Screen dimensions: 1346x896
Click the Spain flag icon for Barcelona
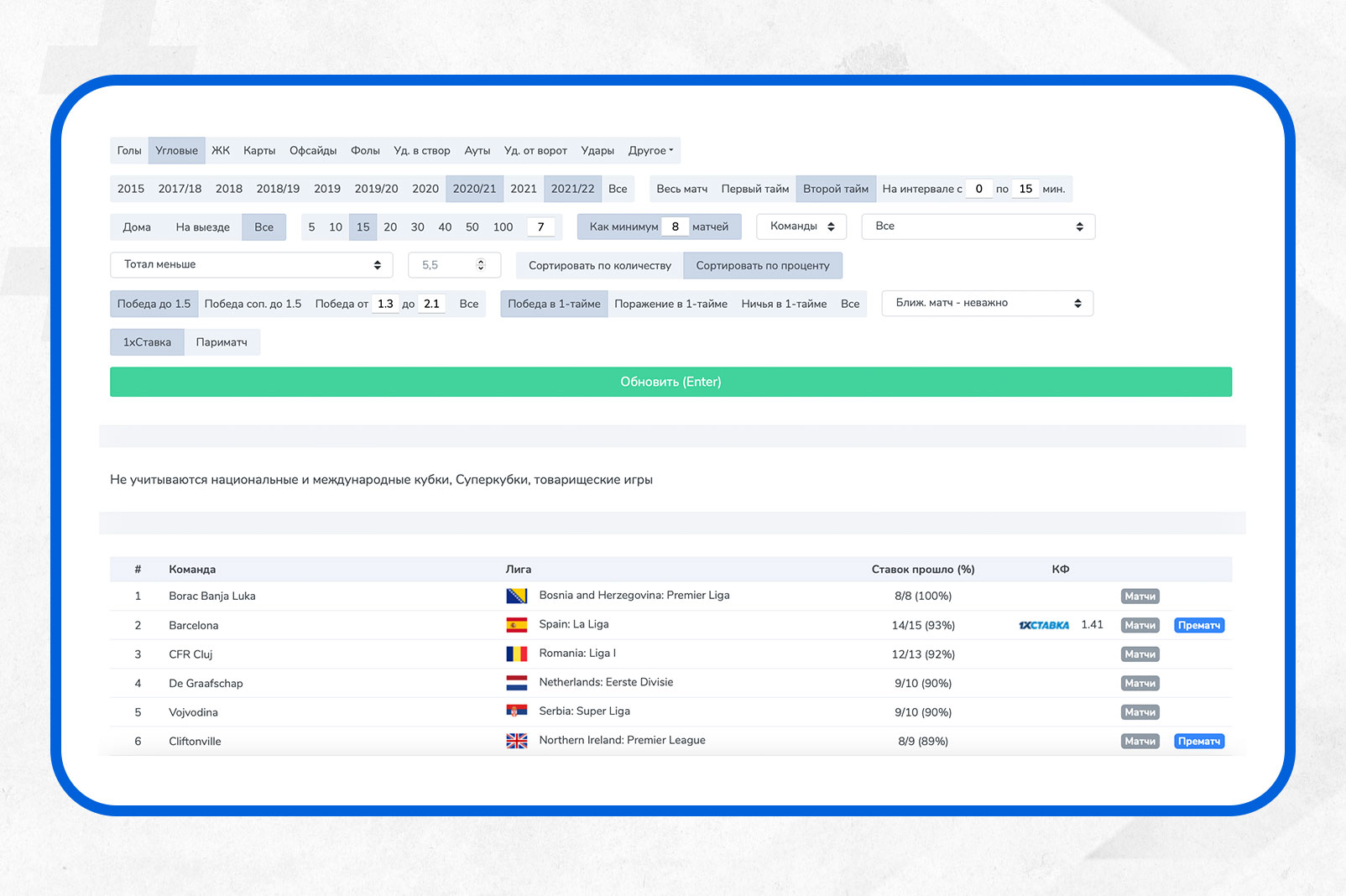click(516, 625)
